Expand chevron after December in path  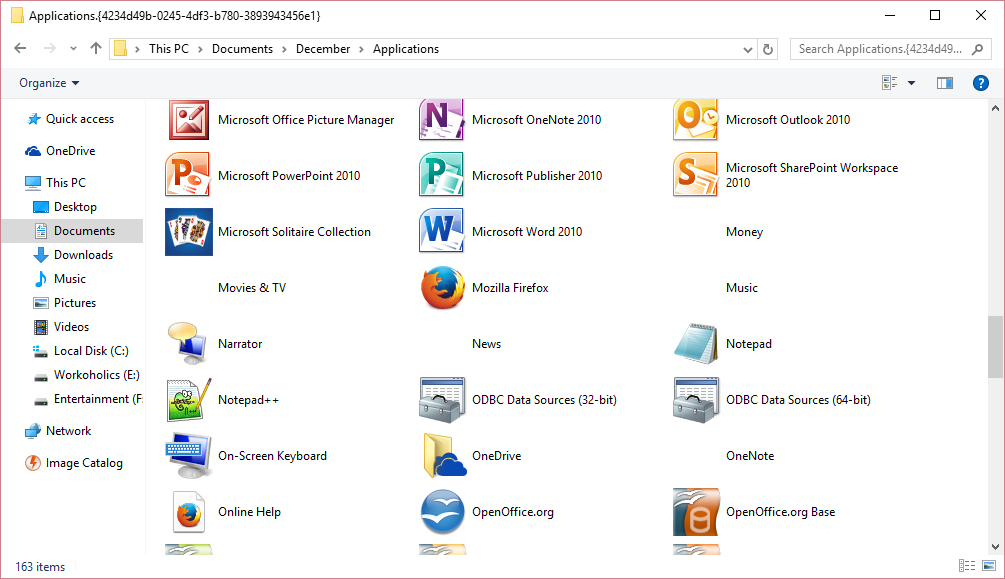coord(361,49)
